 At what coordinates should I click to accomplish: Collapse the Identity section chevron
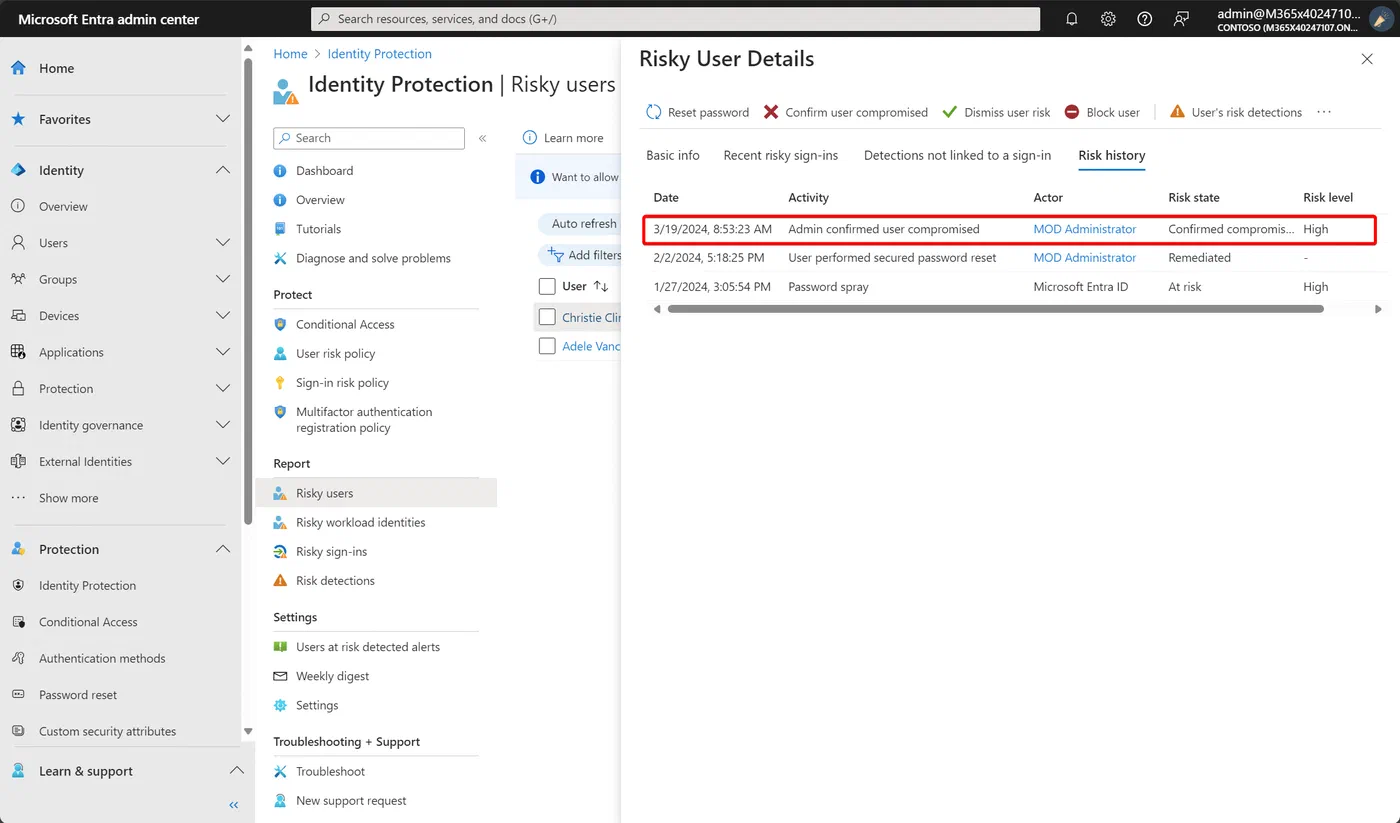223,170
